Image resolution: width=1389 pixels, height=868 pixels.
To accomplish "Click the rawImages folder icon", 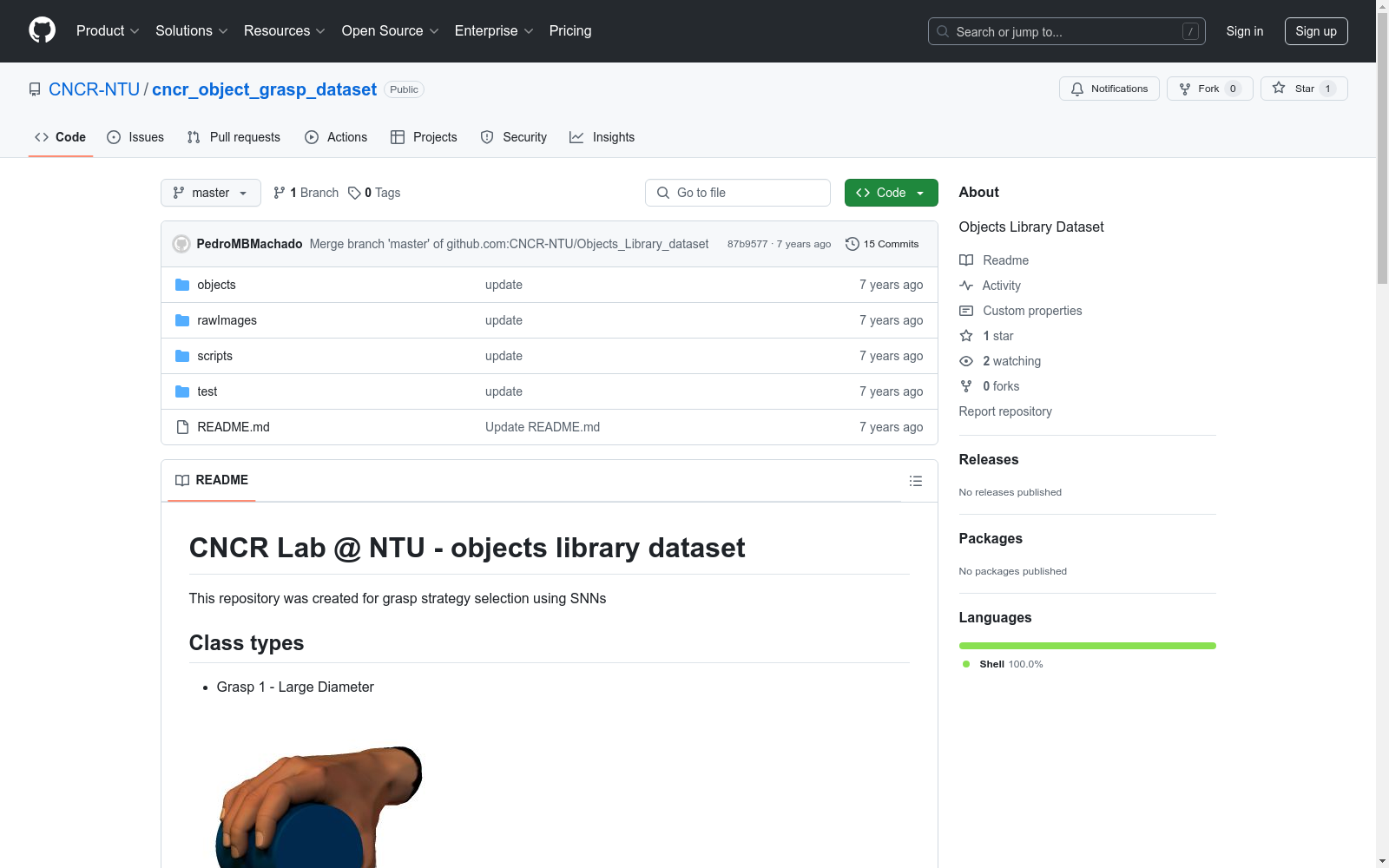I will tap(182, 320).
